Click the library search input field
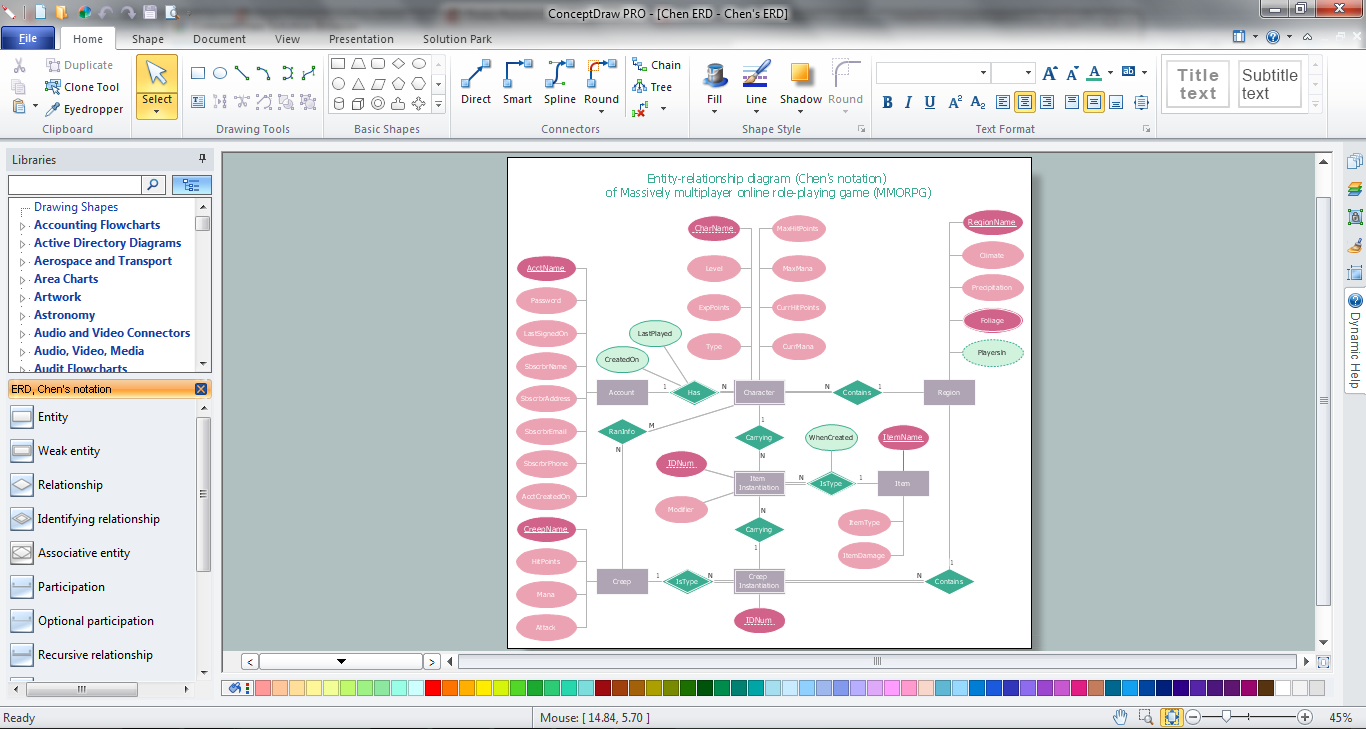 (x=75, y=185)
